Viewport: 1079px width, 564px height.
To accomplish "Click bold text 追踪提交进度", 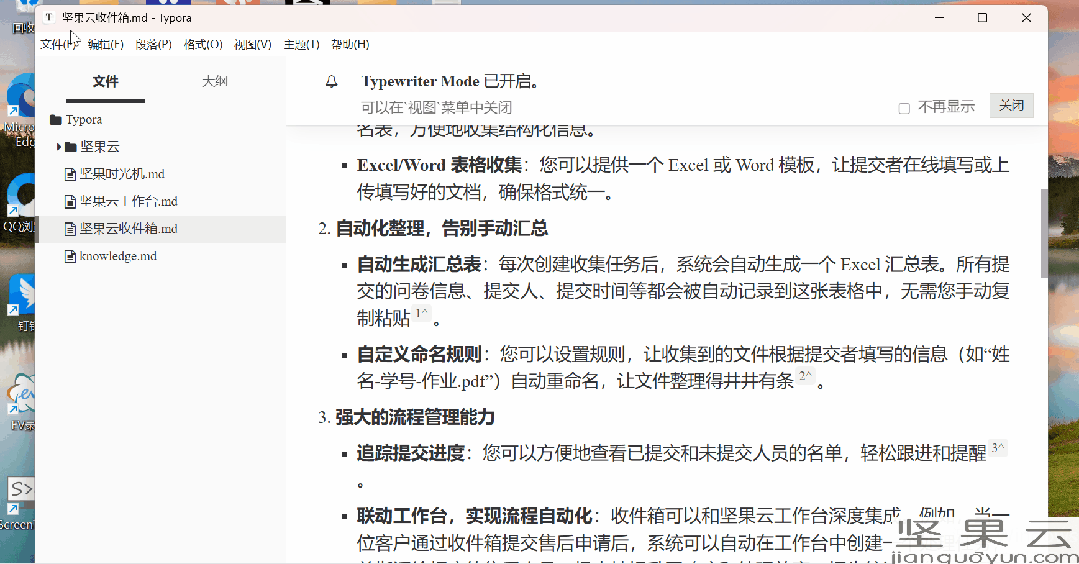I will pos(411,453).
